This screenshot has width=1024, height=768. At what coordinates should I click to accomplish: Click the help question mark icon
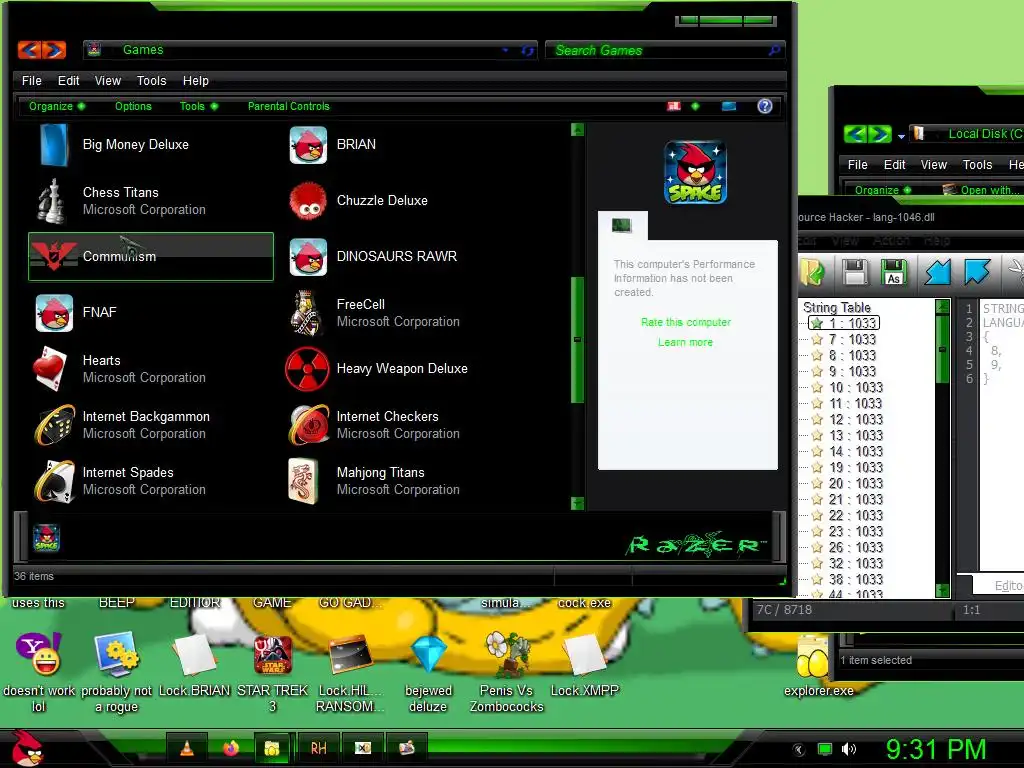click(765, 106)
